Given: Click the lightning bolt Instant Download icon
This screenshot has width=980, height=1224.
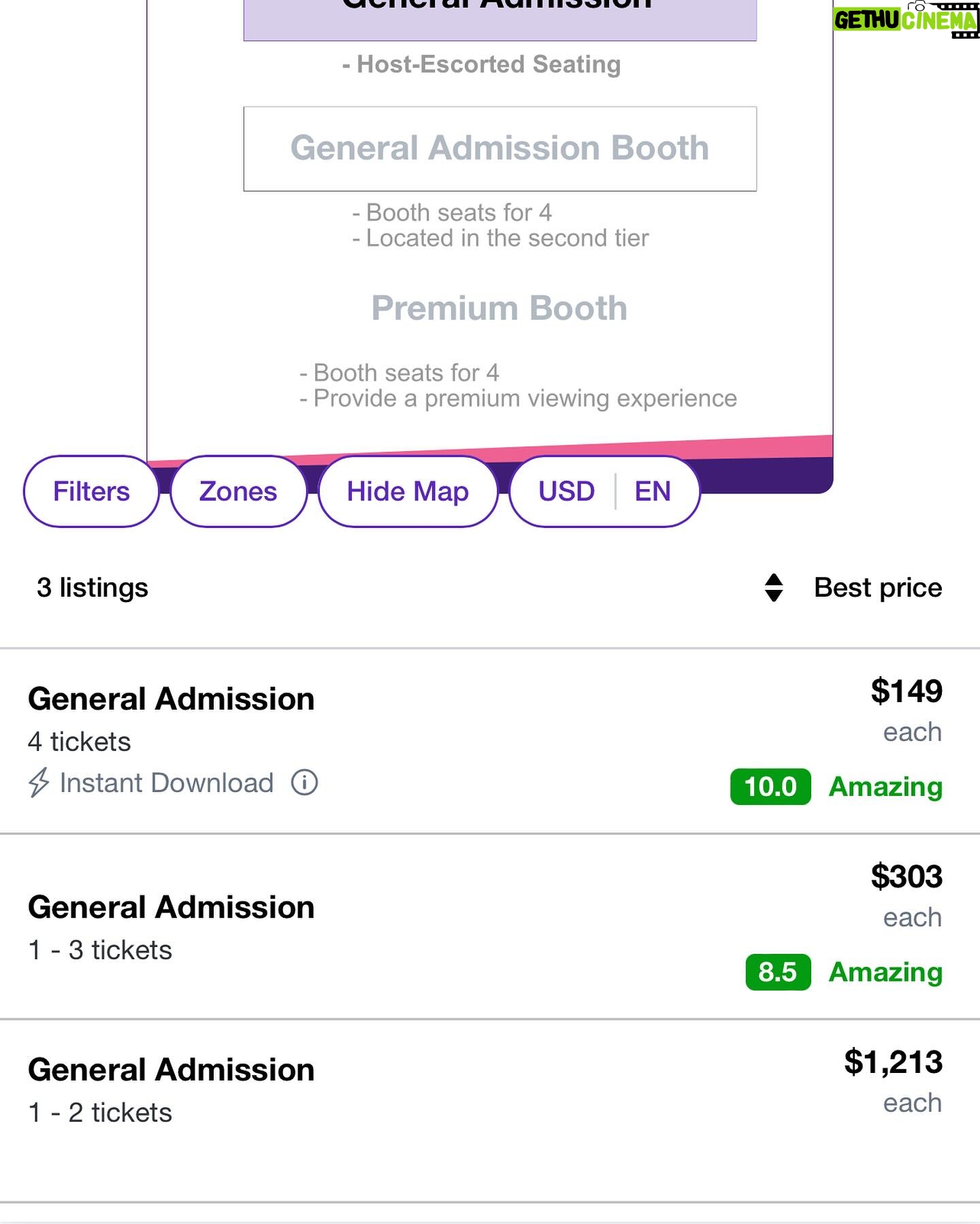Looking at the screenshot, I should point(39,782).
